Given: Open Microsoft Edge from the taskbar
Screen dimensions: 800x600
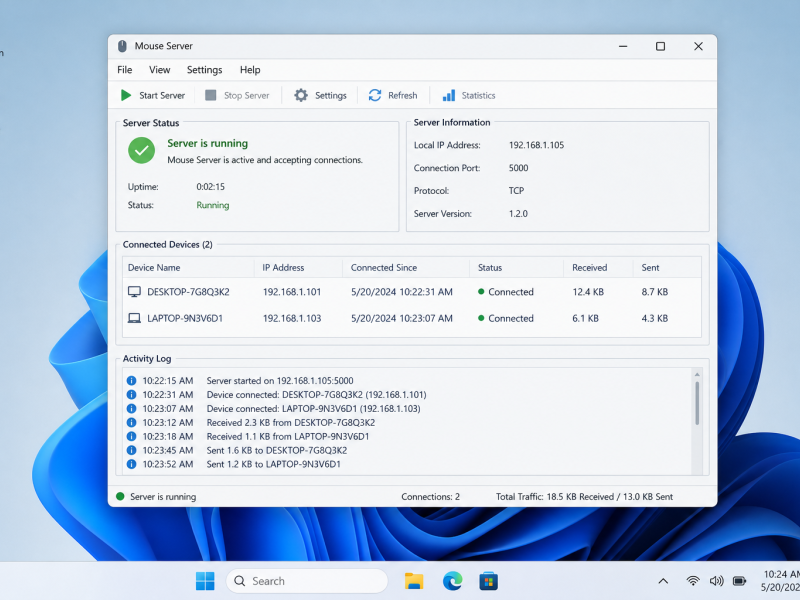Looking at the screenshot, I should pos(452,581).
